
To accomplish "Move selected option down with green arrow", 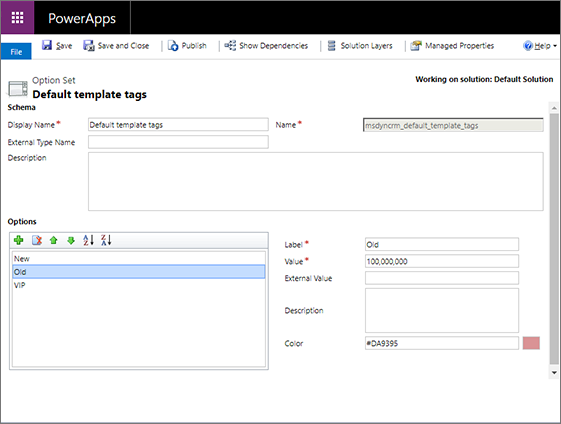I will (x=71, y=240).
